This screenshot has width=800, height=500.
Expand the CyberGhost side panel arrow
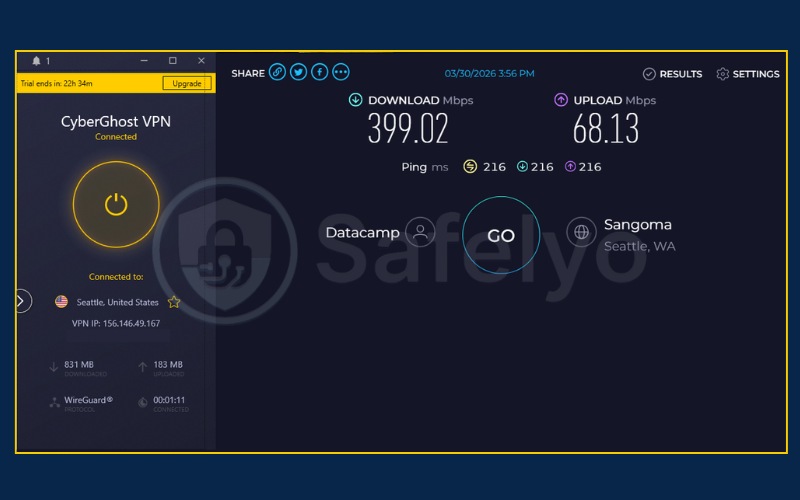[x=22, y=301]
